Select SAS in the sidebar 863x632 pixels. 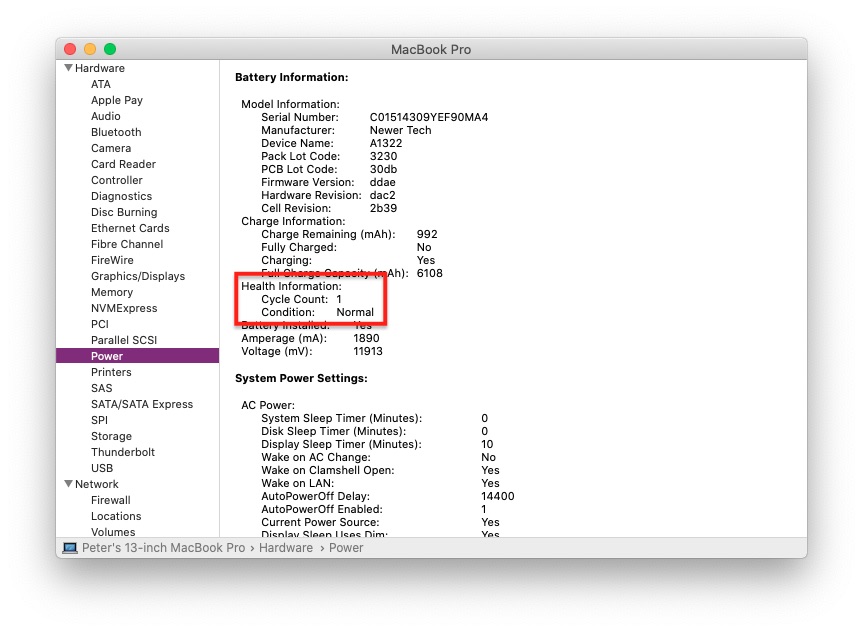tap(101, 388)
